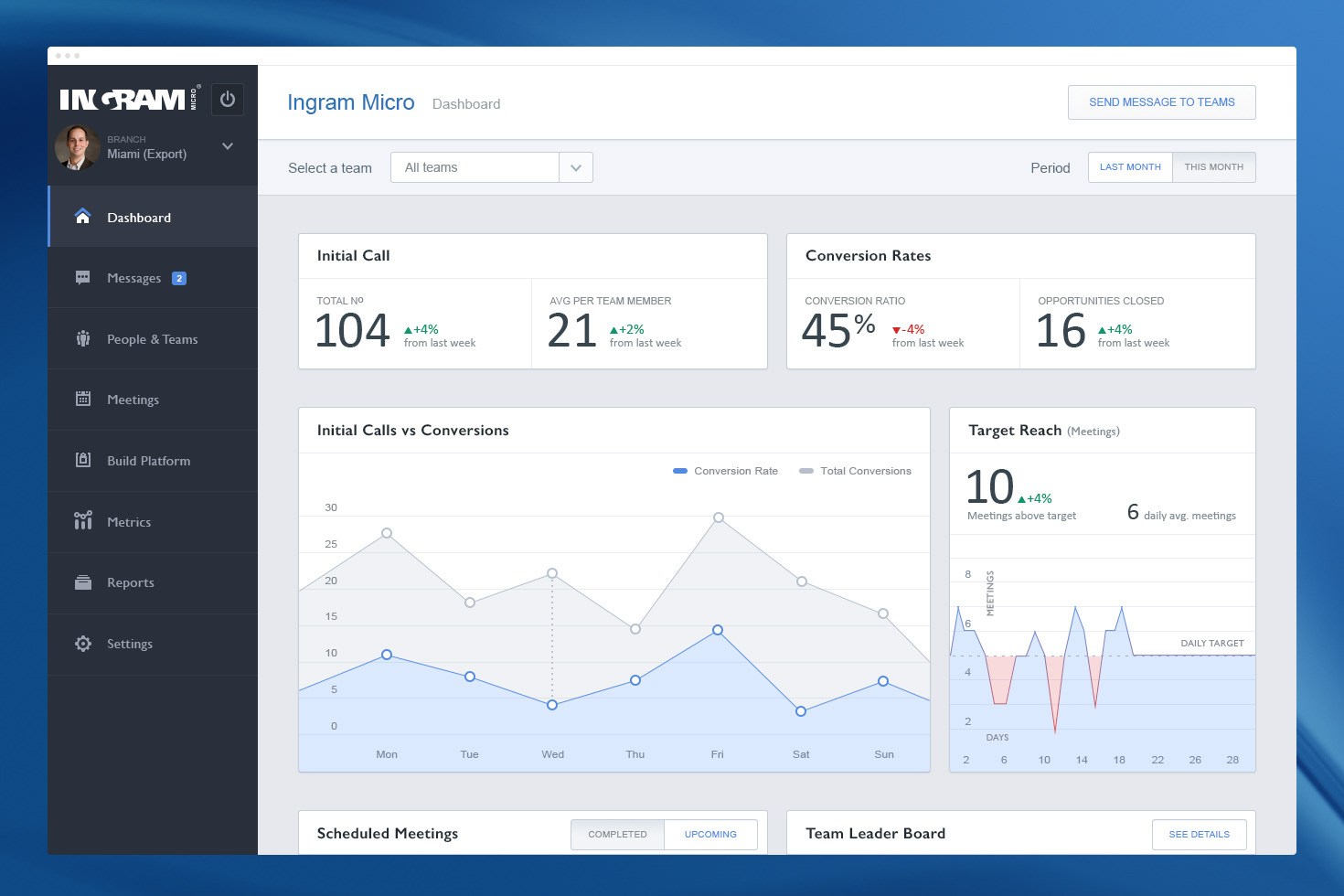Expand the Miami (Export) branch chevron
This screenshot has width=1344, height=896.
point(228,146)
